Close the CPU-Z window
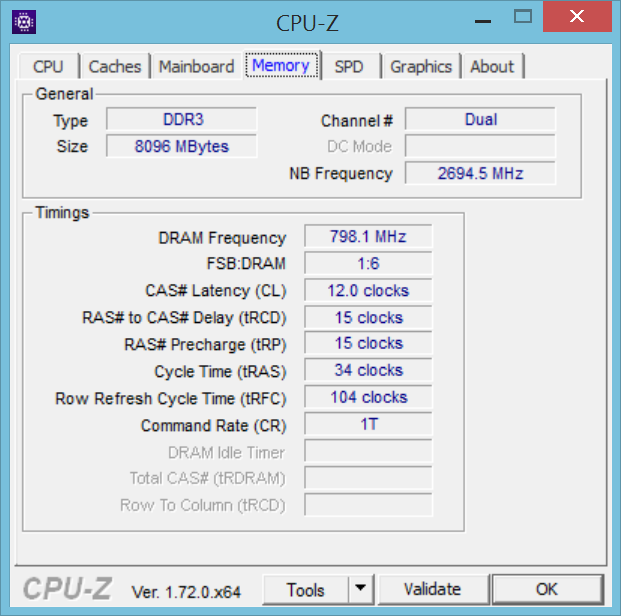The image size is (621, 616). [577, 17]
